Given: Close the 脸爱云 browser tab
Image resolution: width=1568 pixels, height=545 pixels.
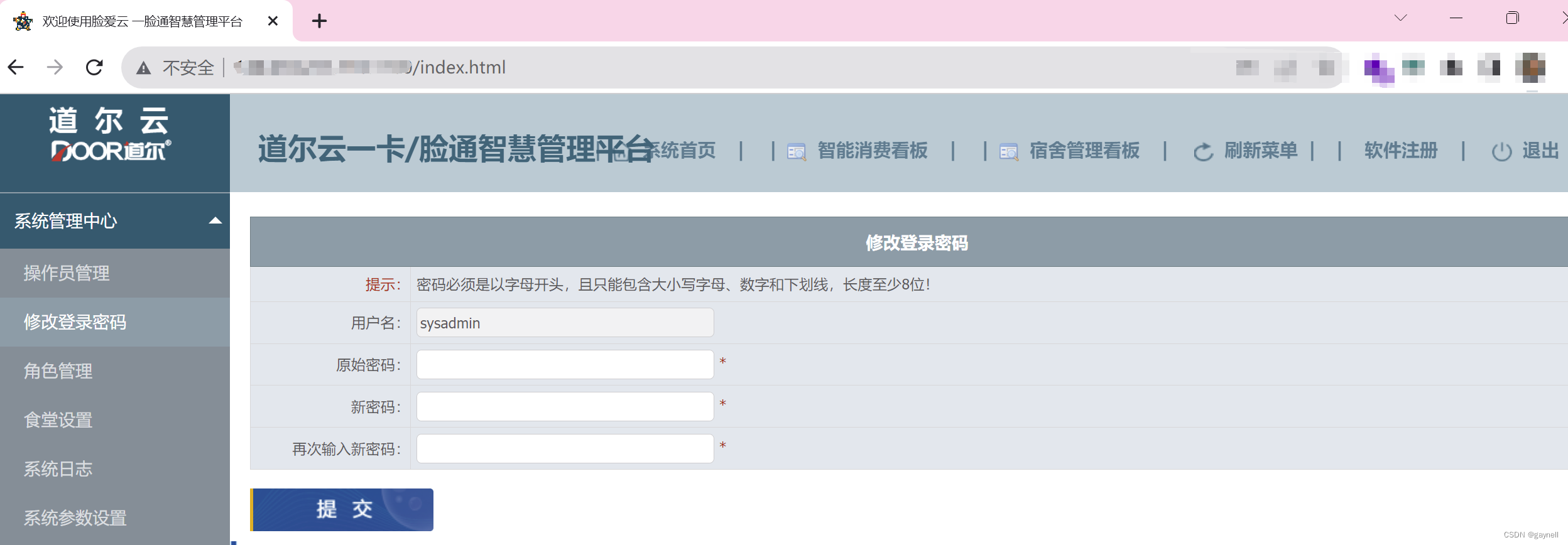Looking at the screenshot, I should (x=273, y=21).
